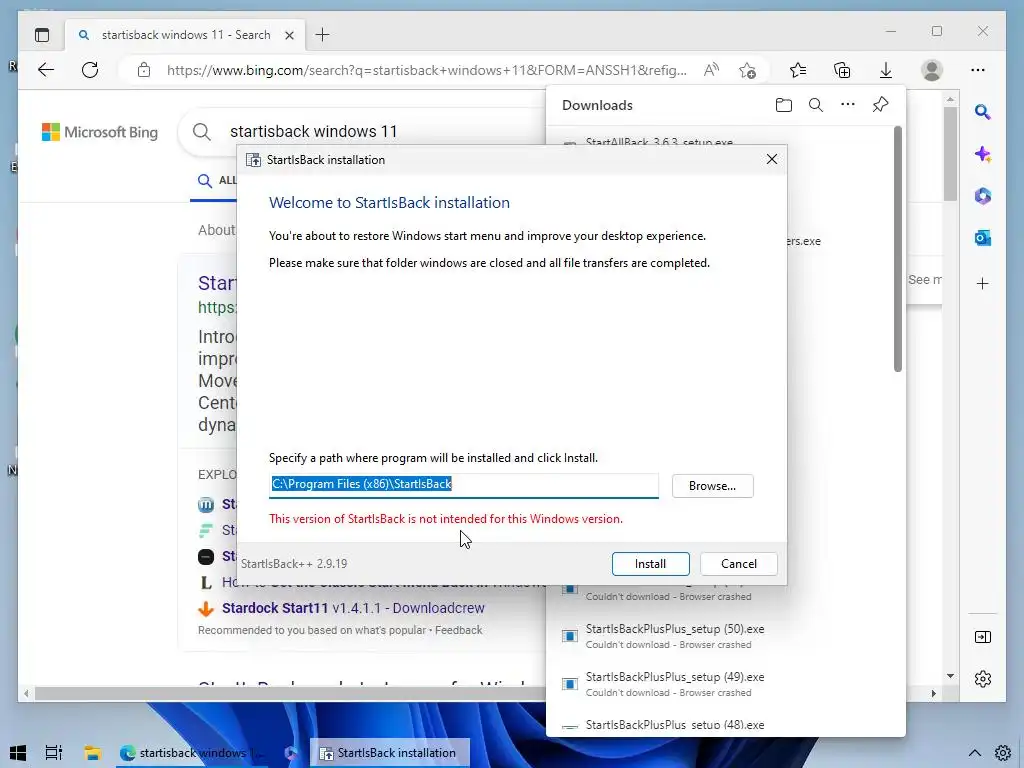The height and width of the screenshot is (768, 1024).
Task: Close the startisback search tab
Action: coord(290,35)
